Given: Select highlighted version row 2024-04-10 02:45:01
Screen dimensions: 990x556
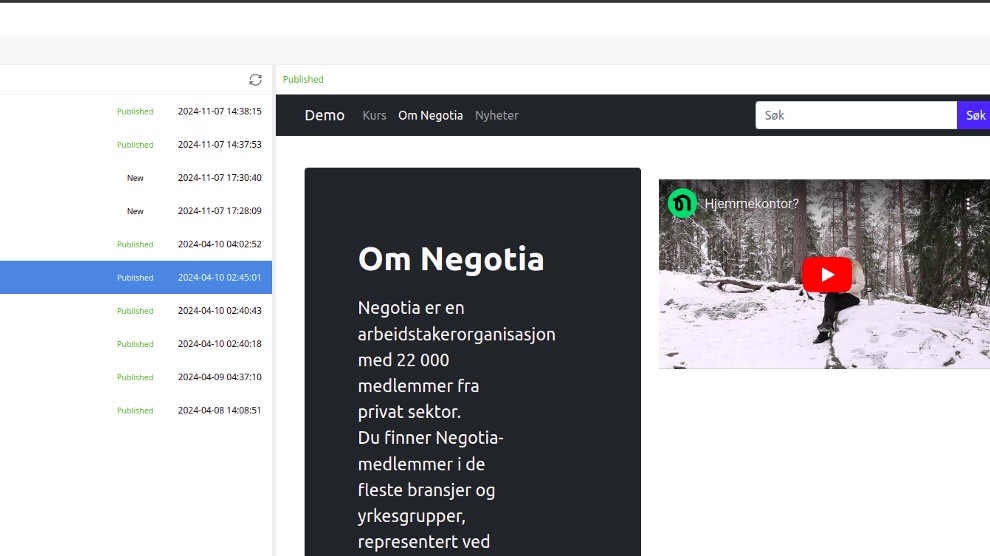Looking at the screenshot, I should point(136,277).
